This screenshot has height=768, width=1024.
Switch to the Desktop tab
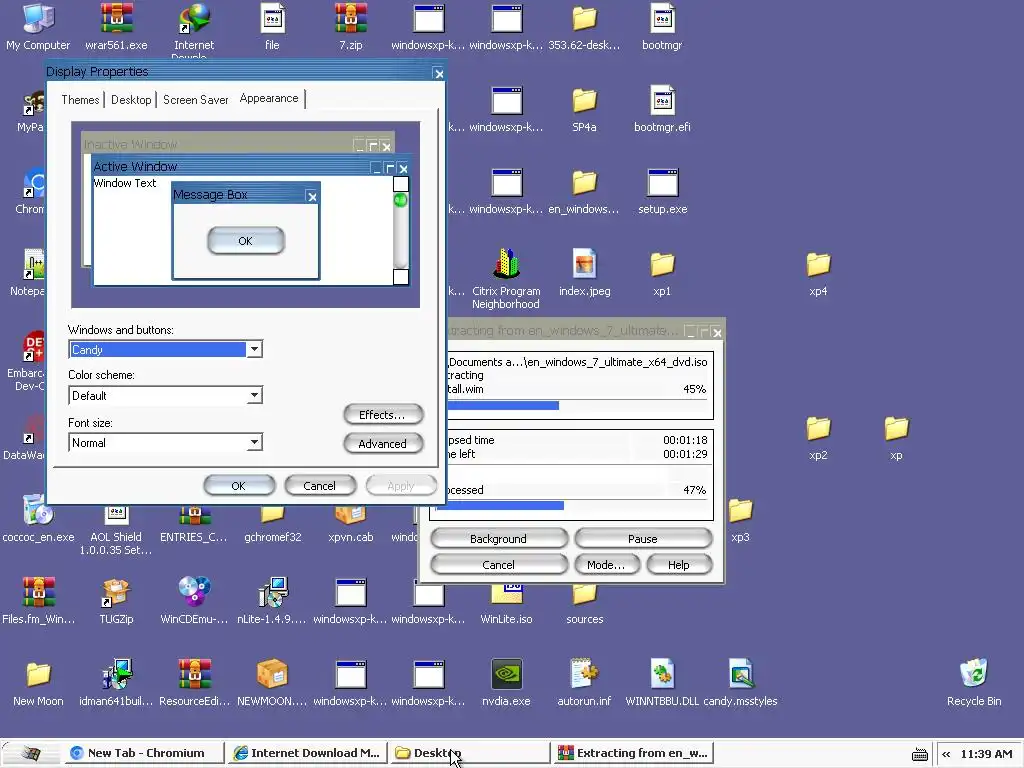(131, 99)
